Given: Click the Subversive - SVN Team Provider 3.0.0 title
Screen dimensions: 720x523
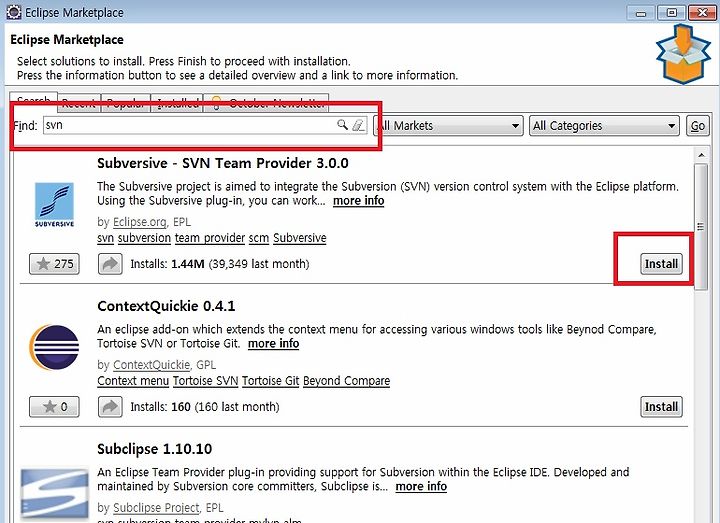Looking at the screenshot, I should [223, 163].
